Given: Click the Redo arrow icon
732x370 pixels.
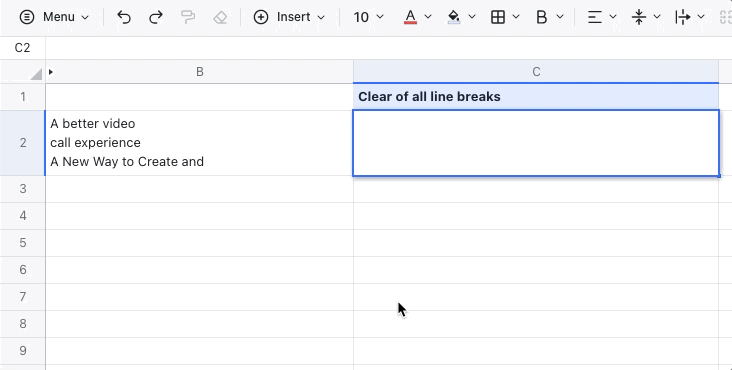Looking at the screenshot, I should [x=155, y=17].
